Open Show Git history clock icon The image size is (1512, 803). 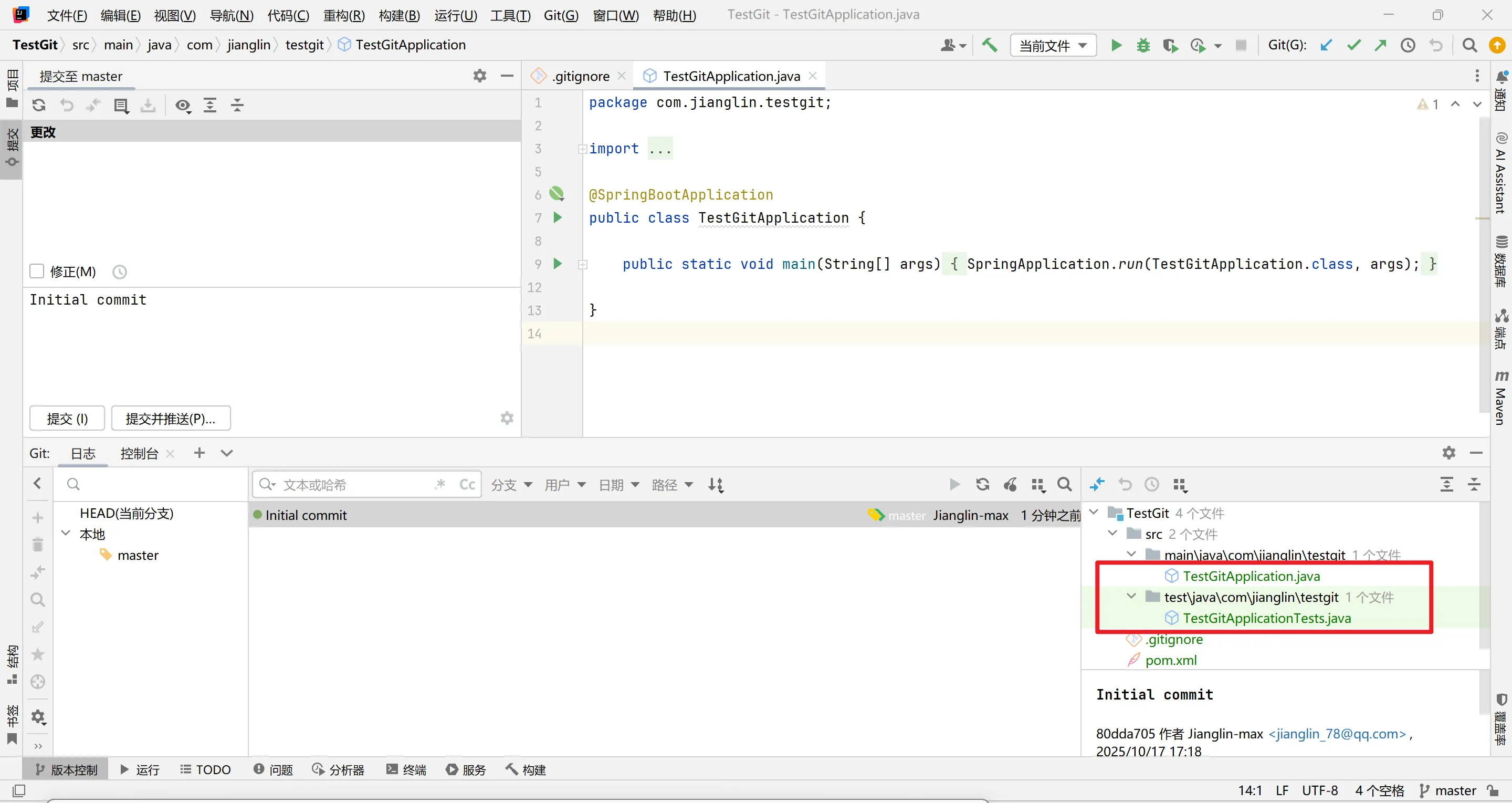(x=1408, y=45)
